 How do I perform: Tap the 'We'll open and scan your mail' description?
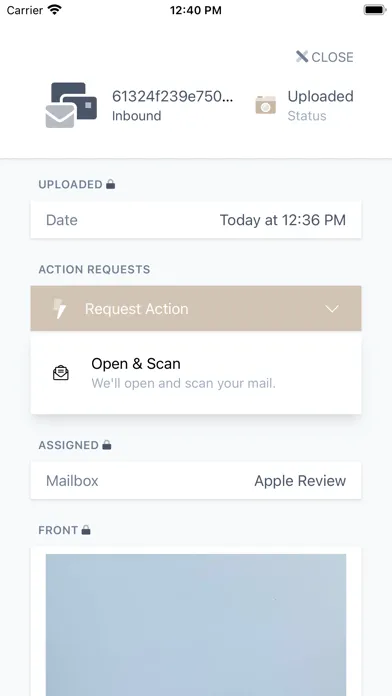[x=183, y=383]
